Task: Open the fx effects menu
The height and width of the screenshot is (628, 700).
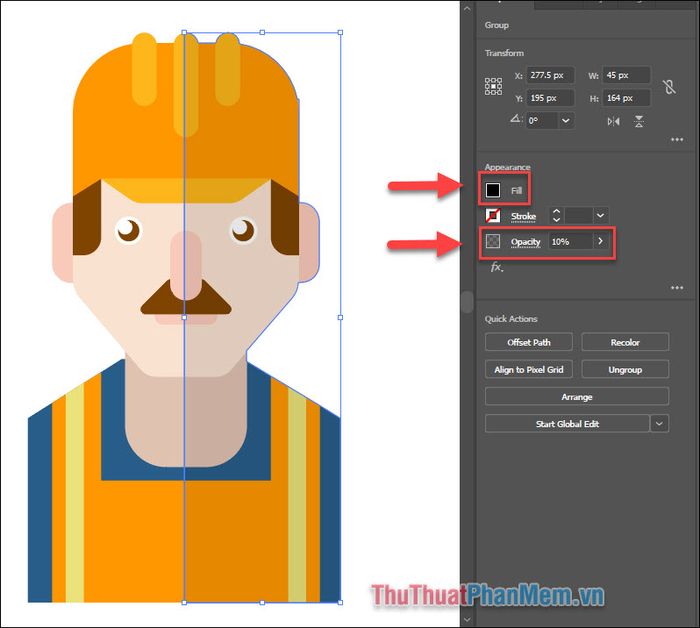Action: pyautogui.click(x=497, y=267)
